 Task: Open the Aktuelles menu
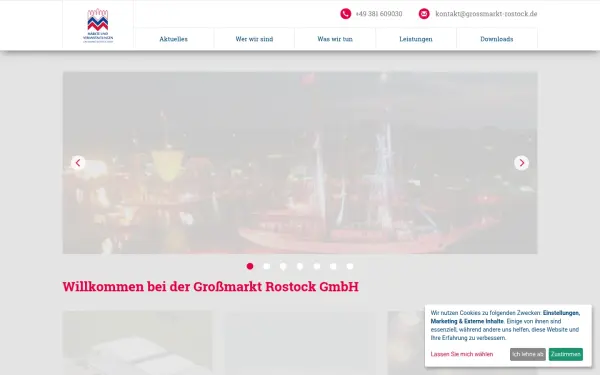pos(173,39)
